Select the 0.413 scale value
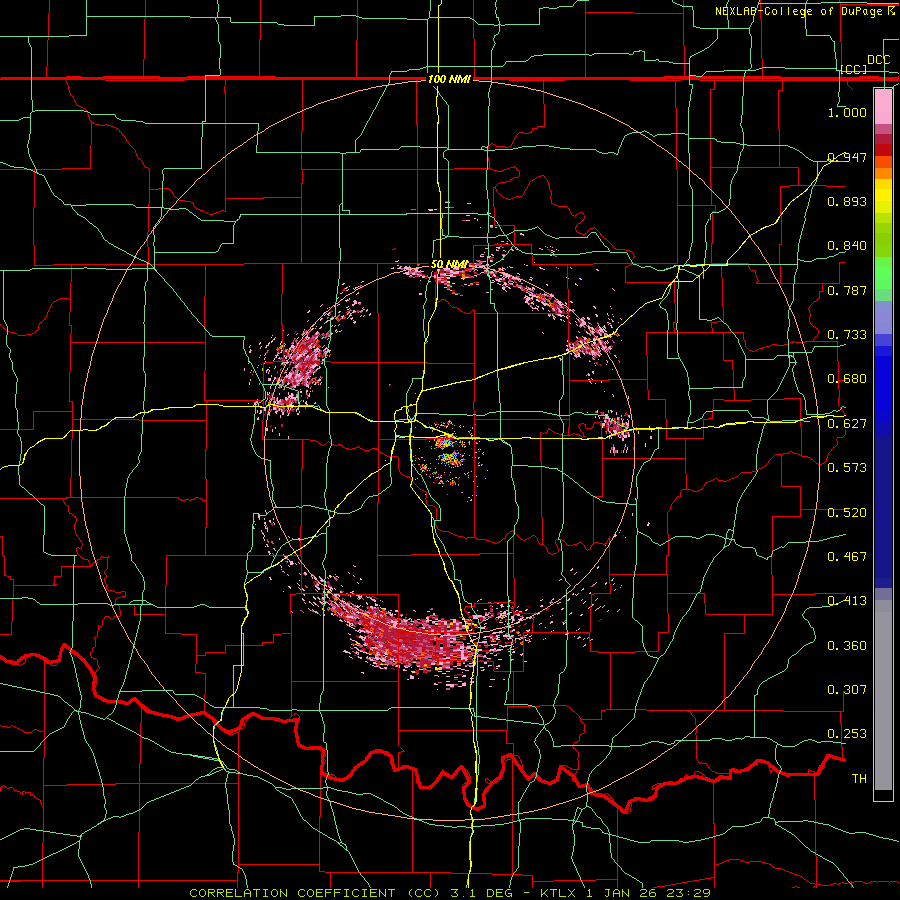 pyautogui.click(x=847, y=601)
